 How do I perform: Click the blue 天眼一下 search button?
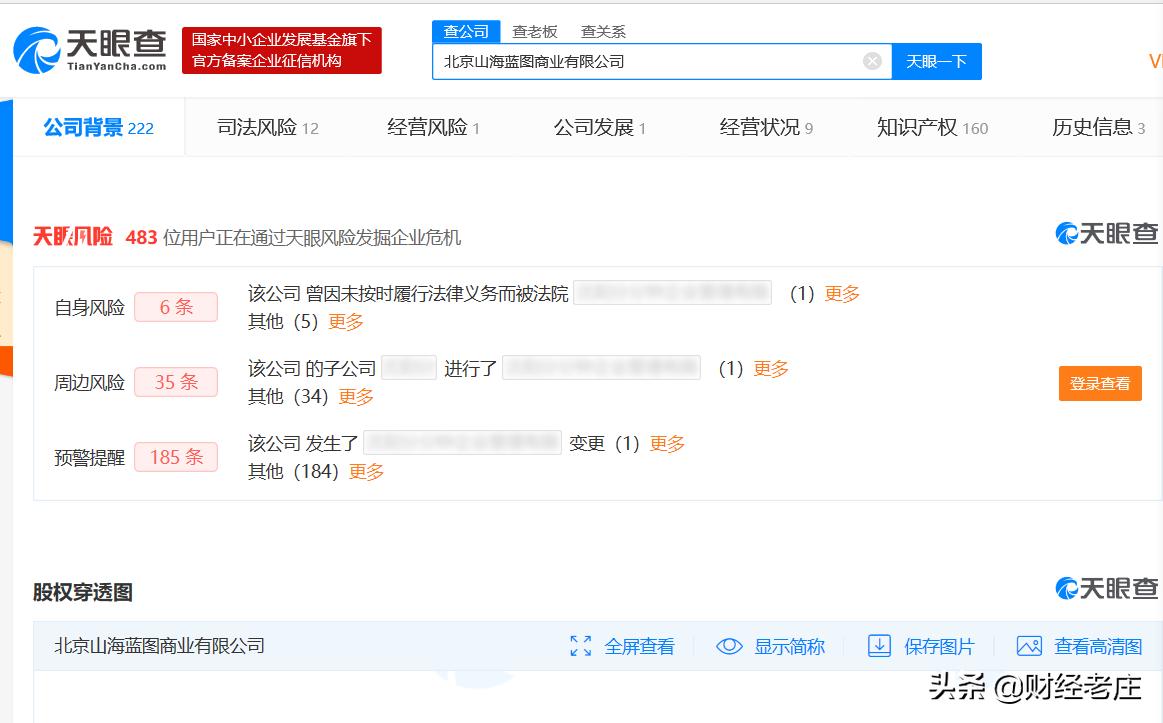[x=936, y=61]
